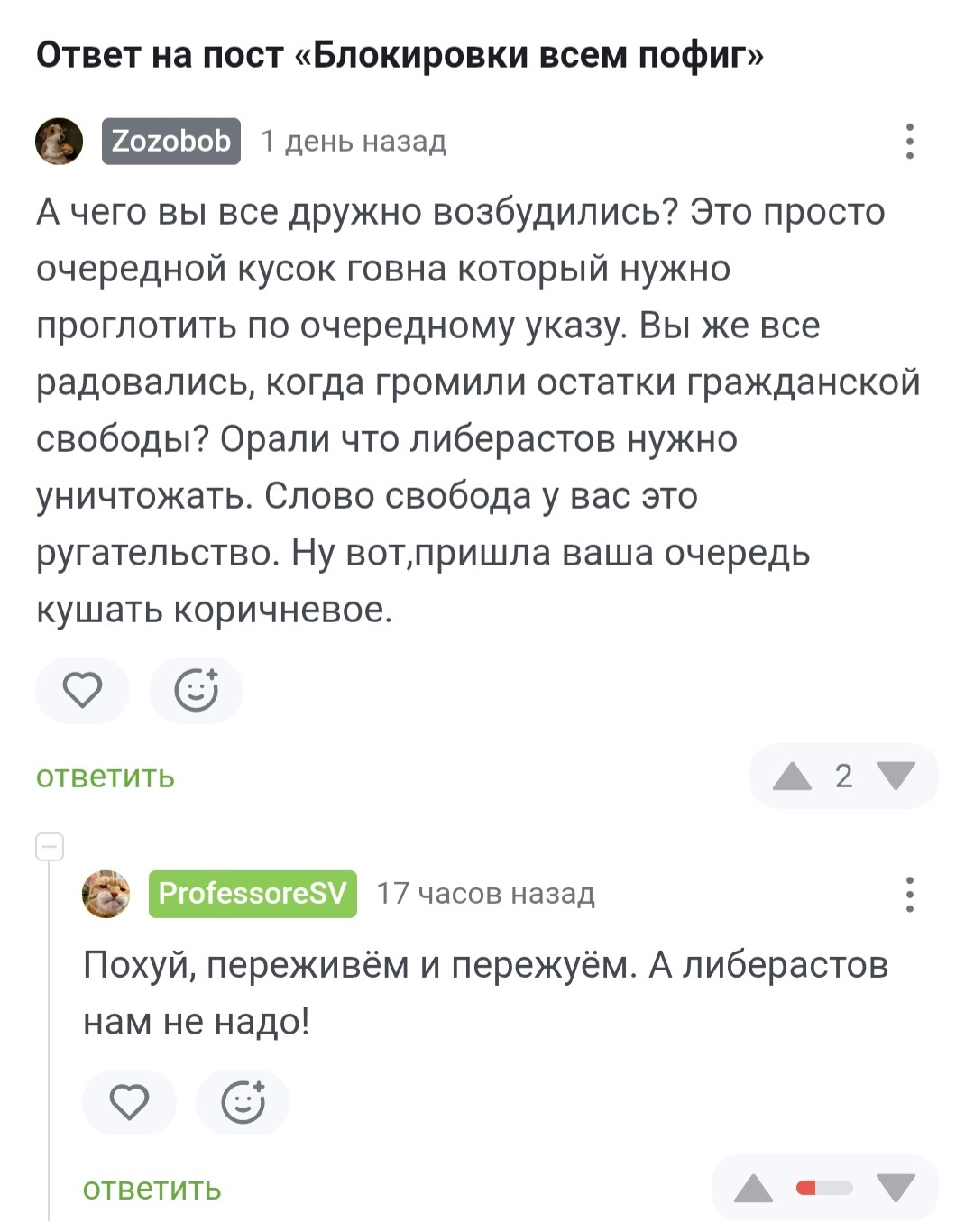Like ProfessoreSV's reply with the heart
Viewport: 974px width, 1232px height.
(129, 1102)
